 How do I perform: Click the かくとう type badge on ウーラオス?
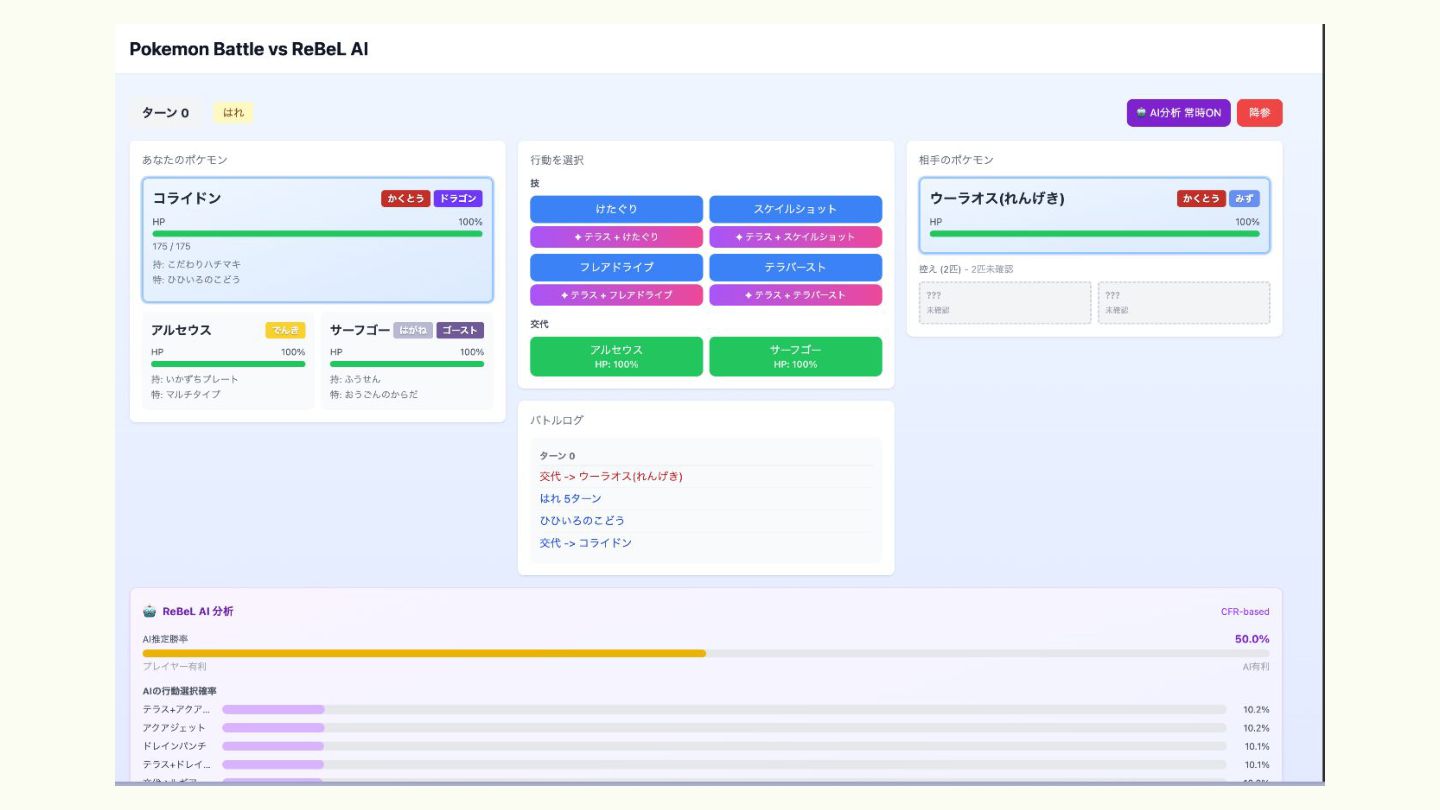click(x=1201, y=199)
